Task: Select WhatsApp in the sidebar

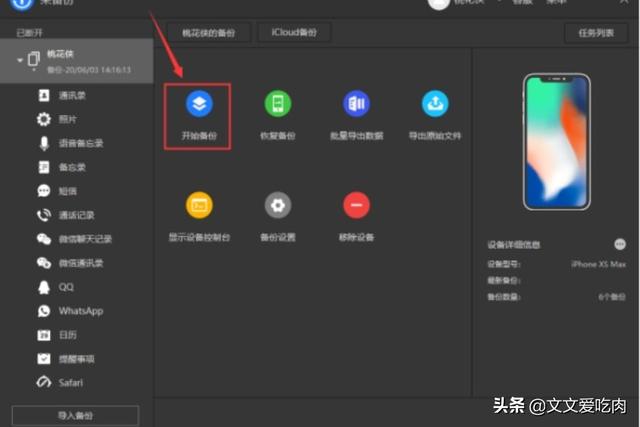Action: coord(79,311)
